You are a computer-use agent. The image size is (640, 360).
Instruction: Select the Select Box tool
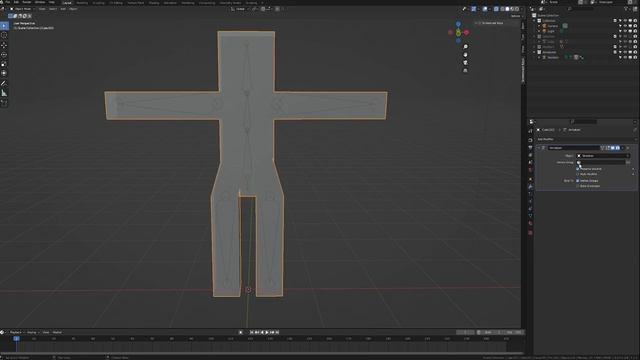coord(4,26)
